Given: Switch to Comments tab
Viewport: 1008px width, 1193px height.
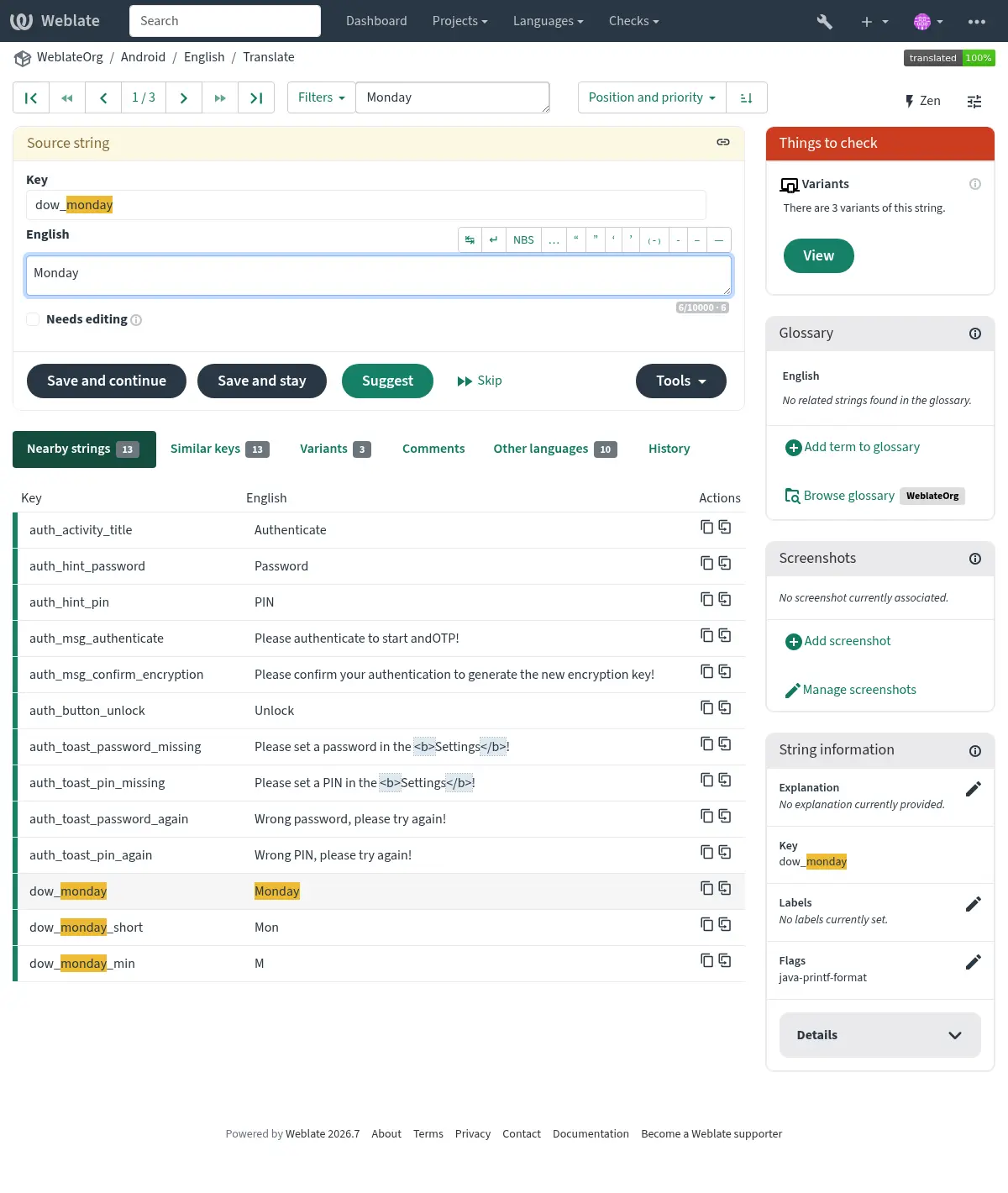Looking at the screenshot, I should point(433,449).
